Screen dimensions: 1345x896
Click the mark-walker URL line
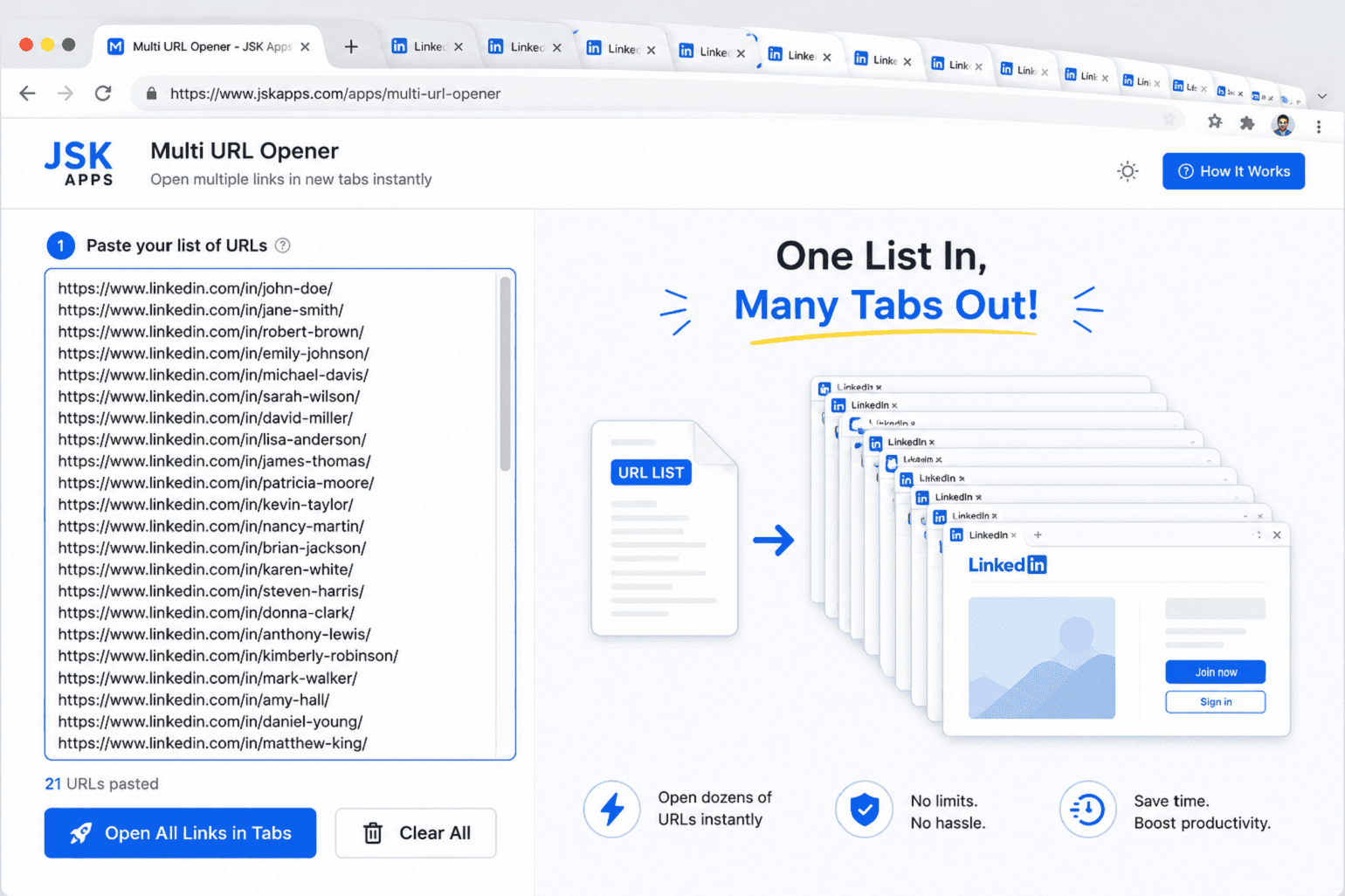click(208, 679)
